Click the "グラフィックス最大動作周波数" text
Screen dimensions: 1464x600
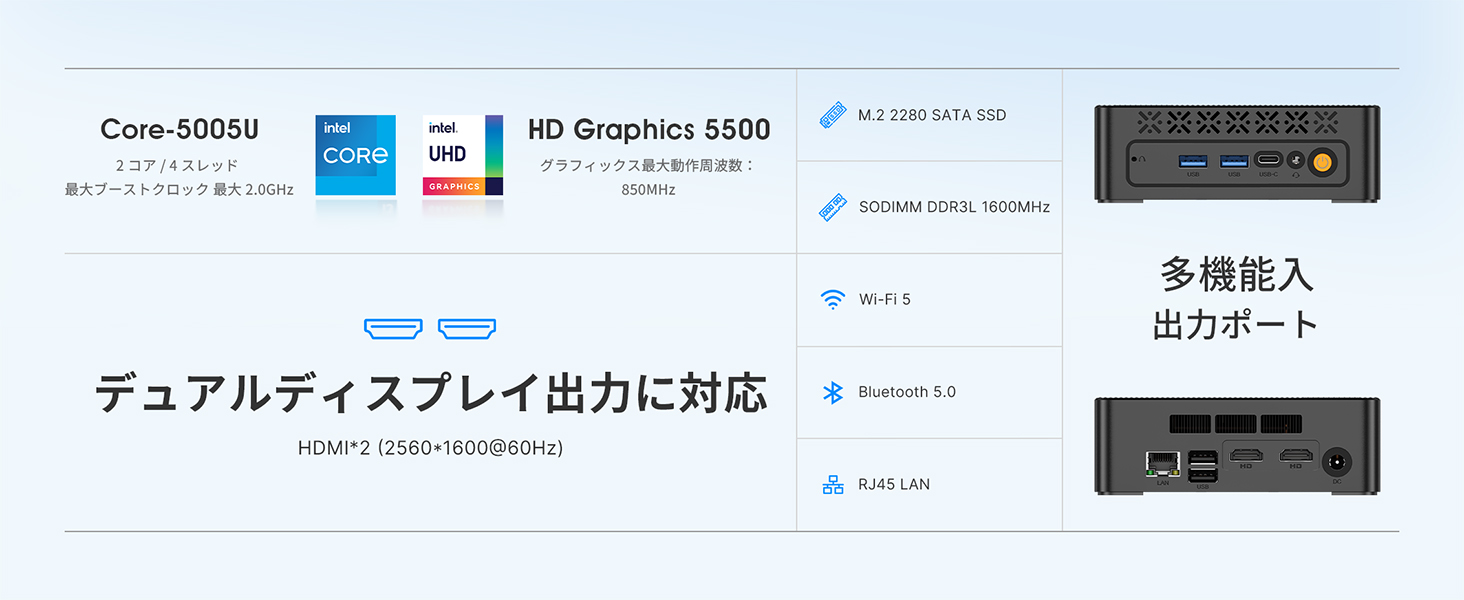coord(642,165)
